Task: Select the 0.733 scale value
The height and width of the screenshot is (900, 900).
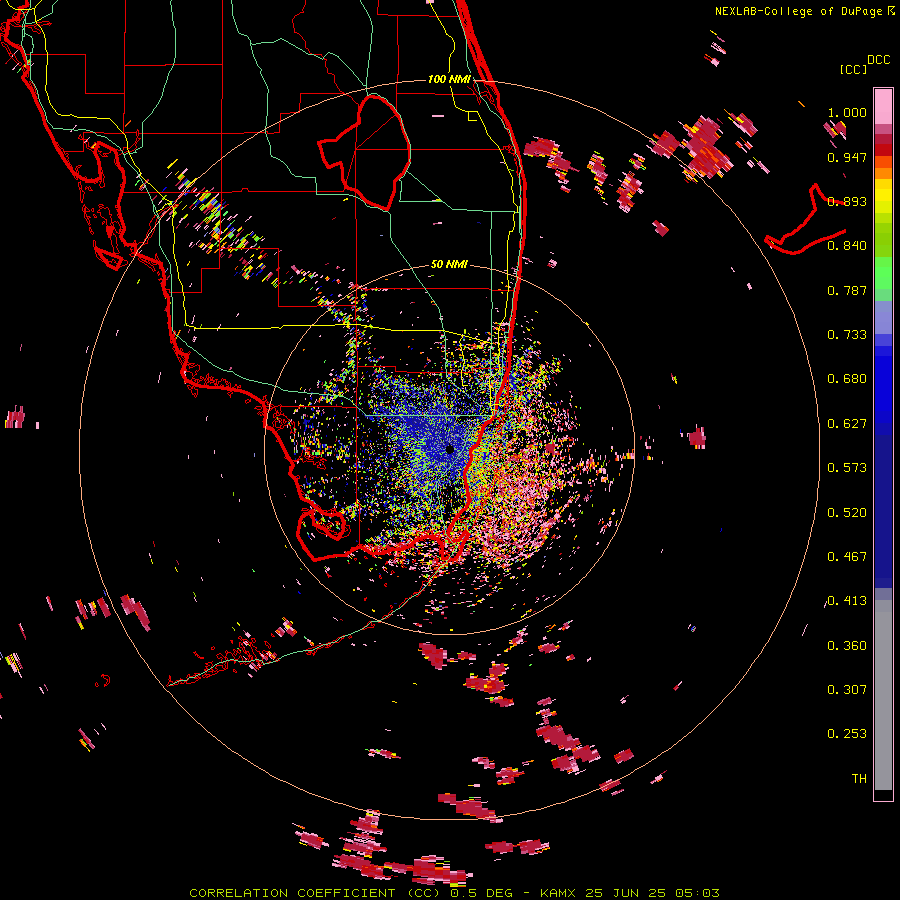Action: point(847,335)
